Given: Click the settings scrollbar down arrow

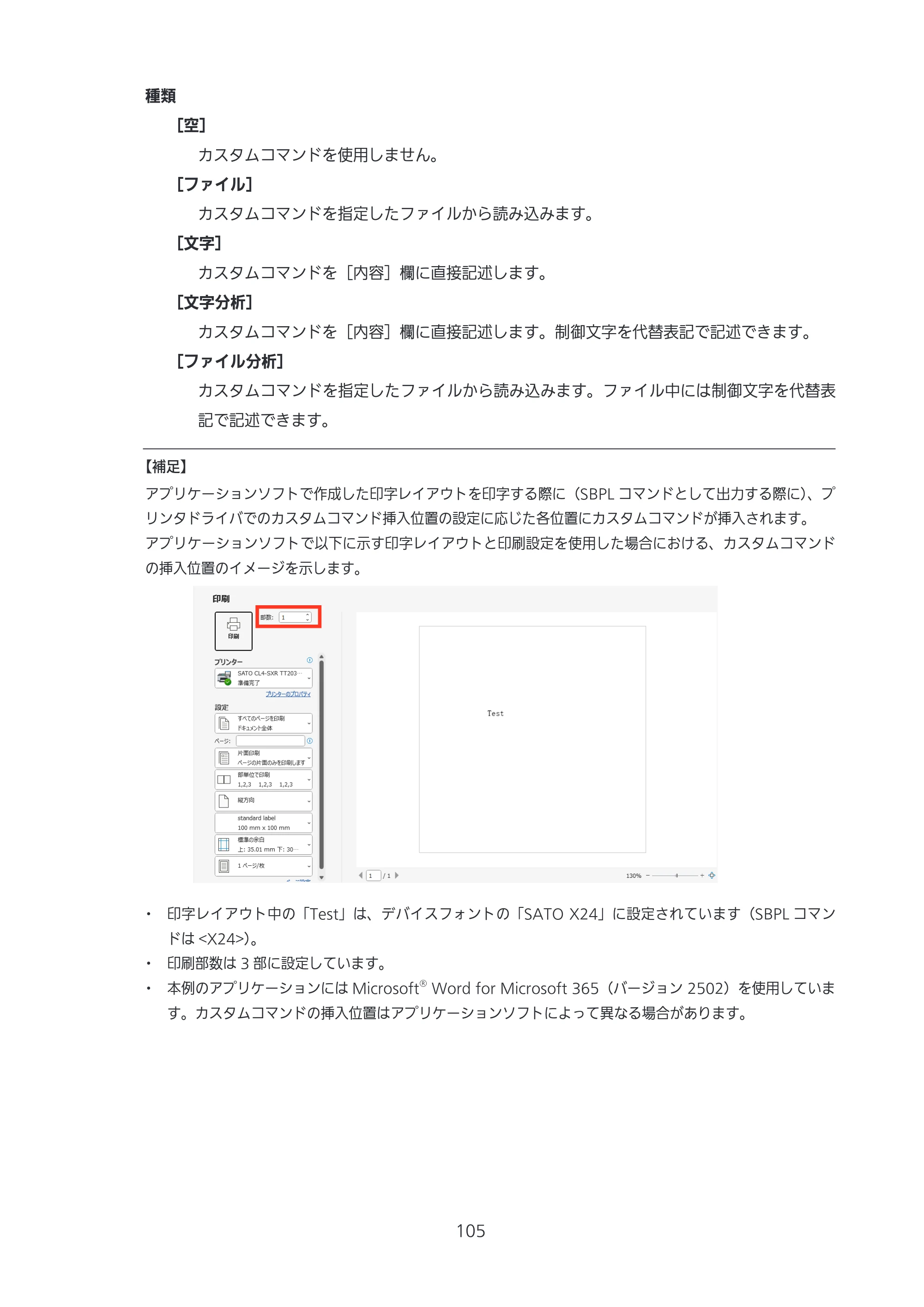Looking at the screenshot, I should tap(321, 878).
